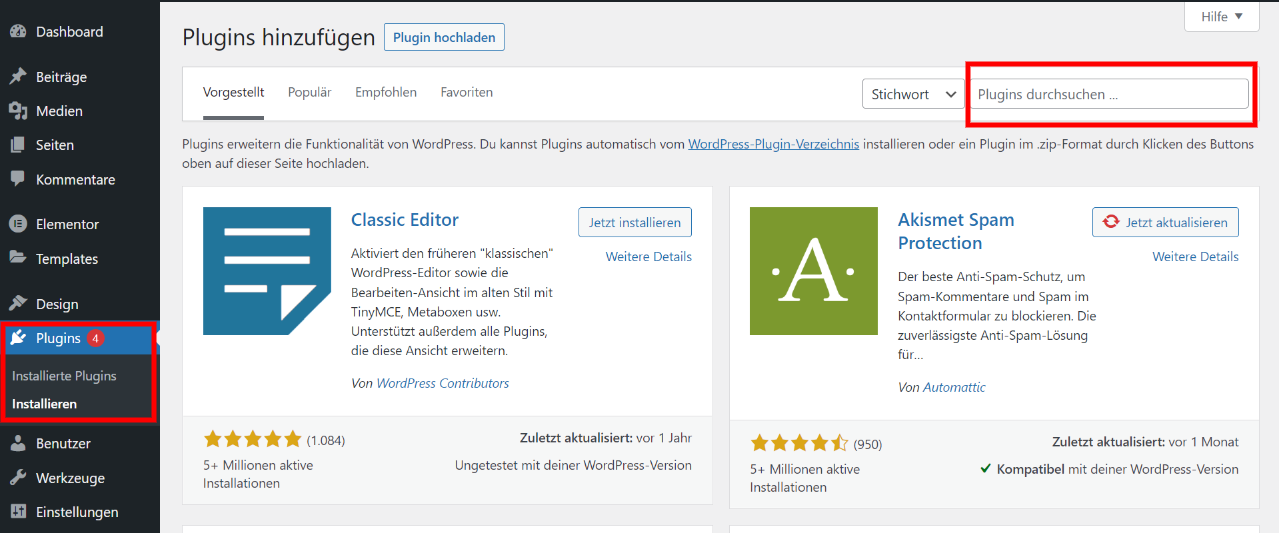This screenshot has height=533, width=1279.
Task: Open Weitere Details for Akismet
Action: 1196,257
